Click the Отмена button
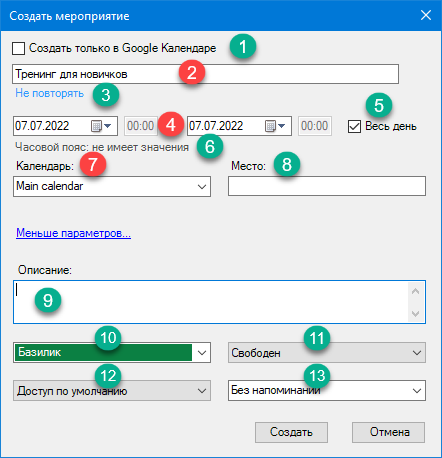The height and width of the screenshot is (458, 442). pos(388,432)
